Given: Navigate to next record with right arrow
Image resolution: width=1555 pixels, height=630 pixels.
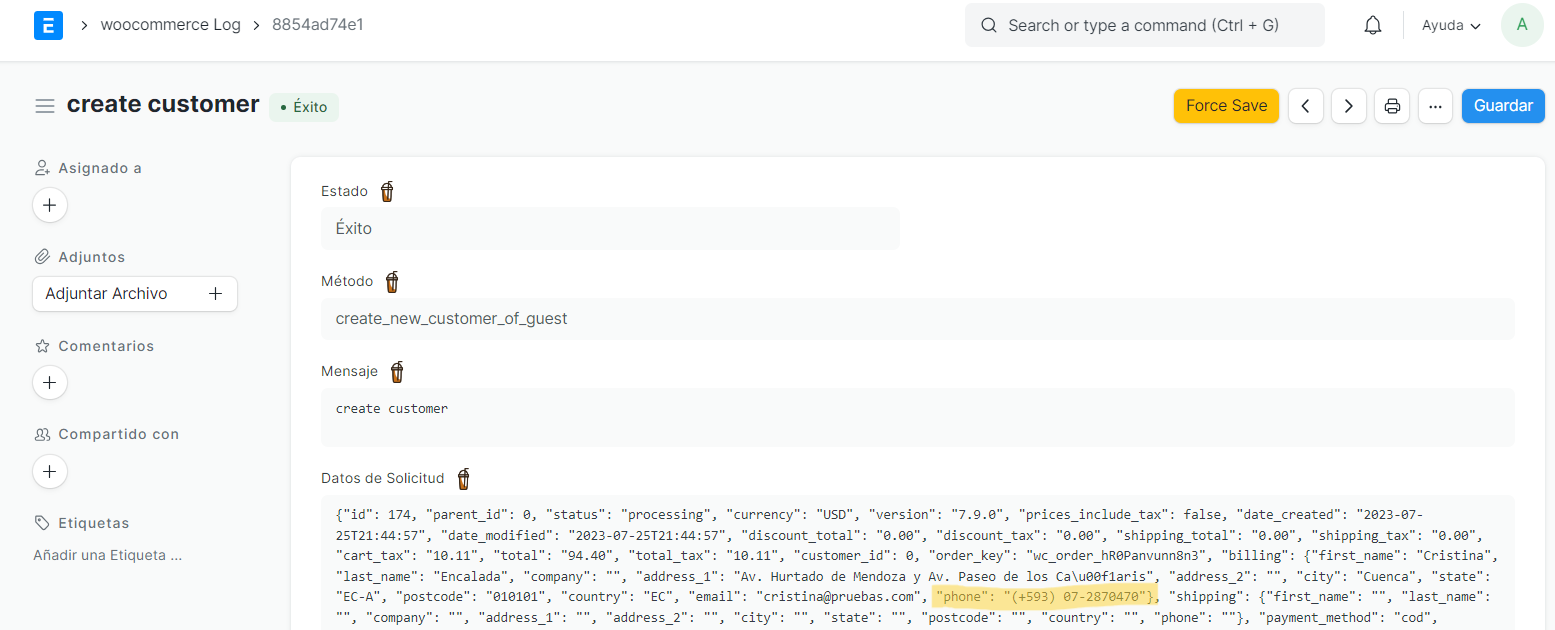Looking at the screenshot, I should pyautogui.click(x=1348, y=106).
